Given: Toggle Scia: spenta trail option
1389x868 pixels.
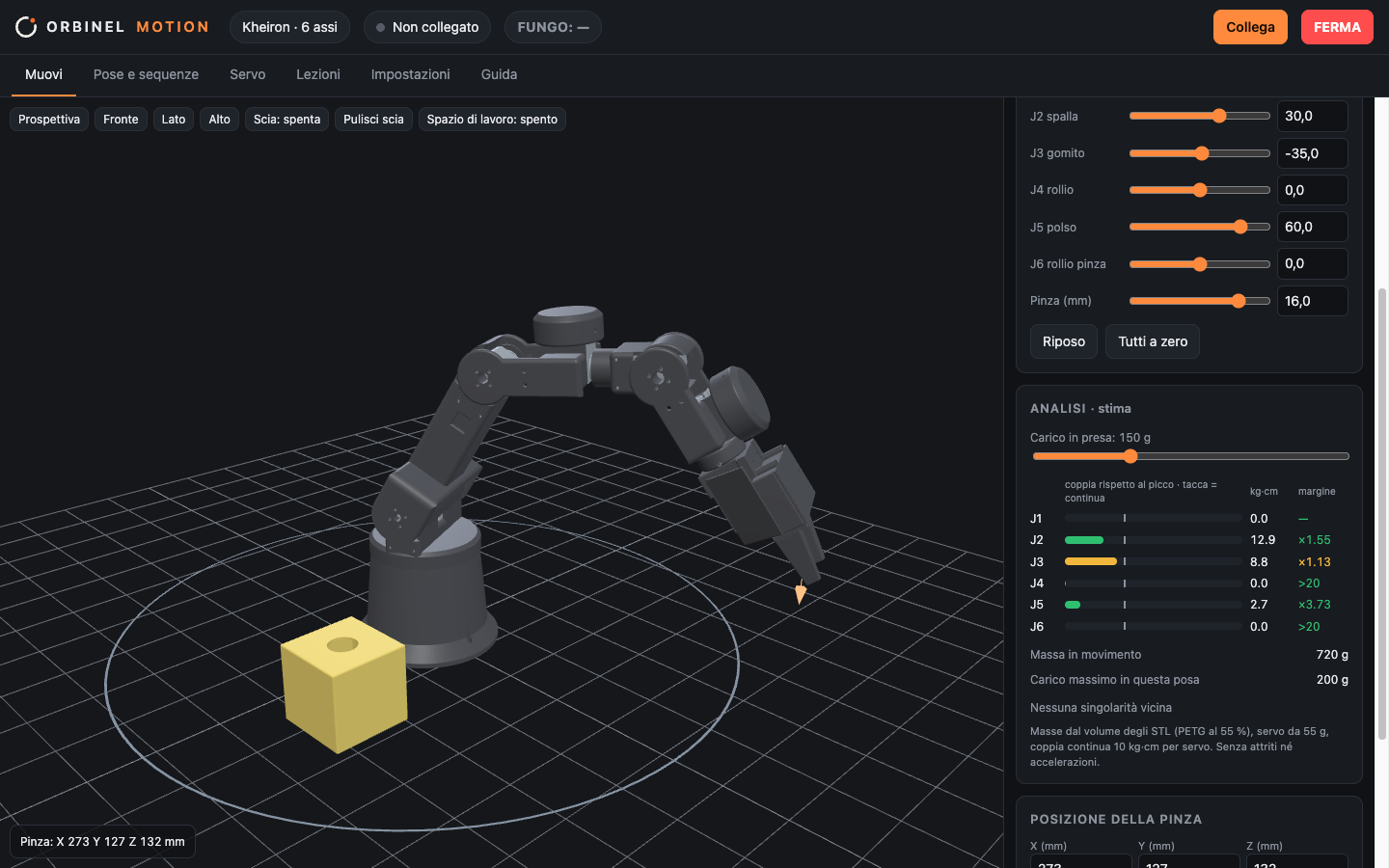Looking at the screenshot, I should click(x=286, y=120).
